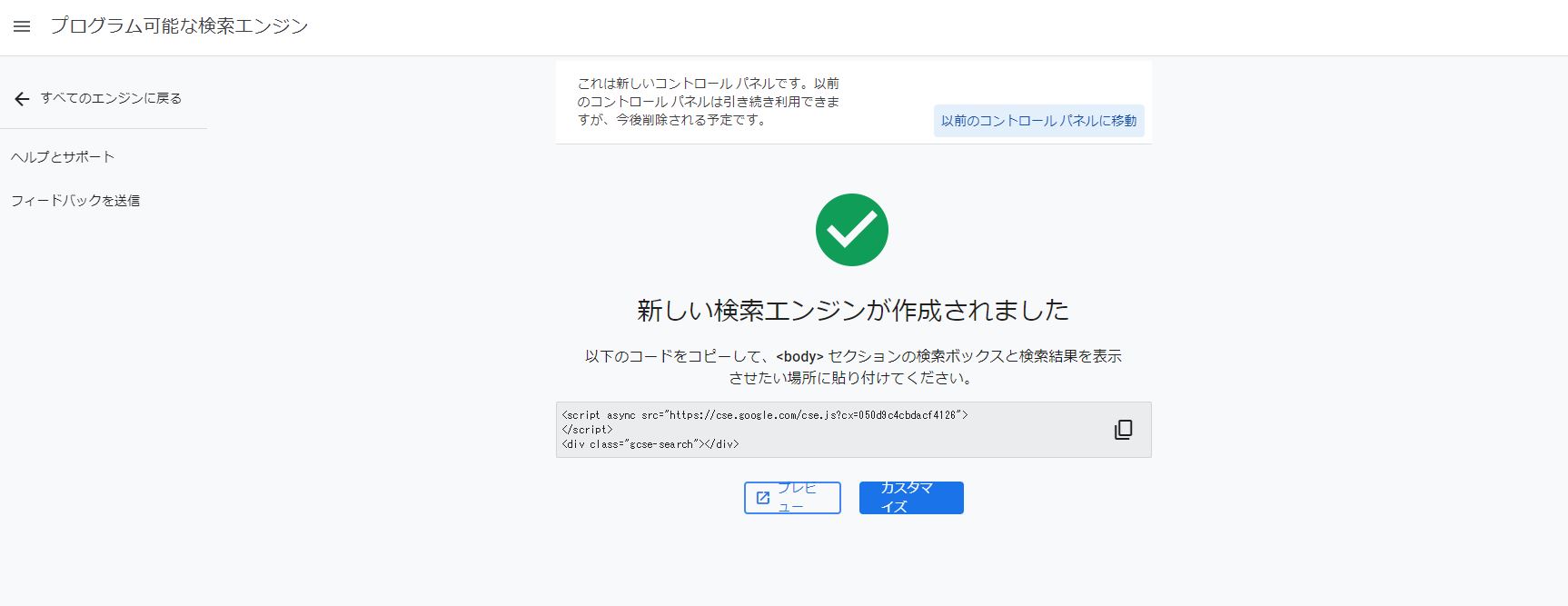Click the green checkmark success icon

click(x=852, y=230)
